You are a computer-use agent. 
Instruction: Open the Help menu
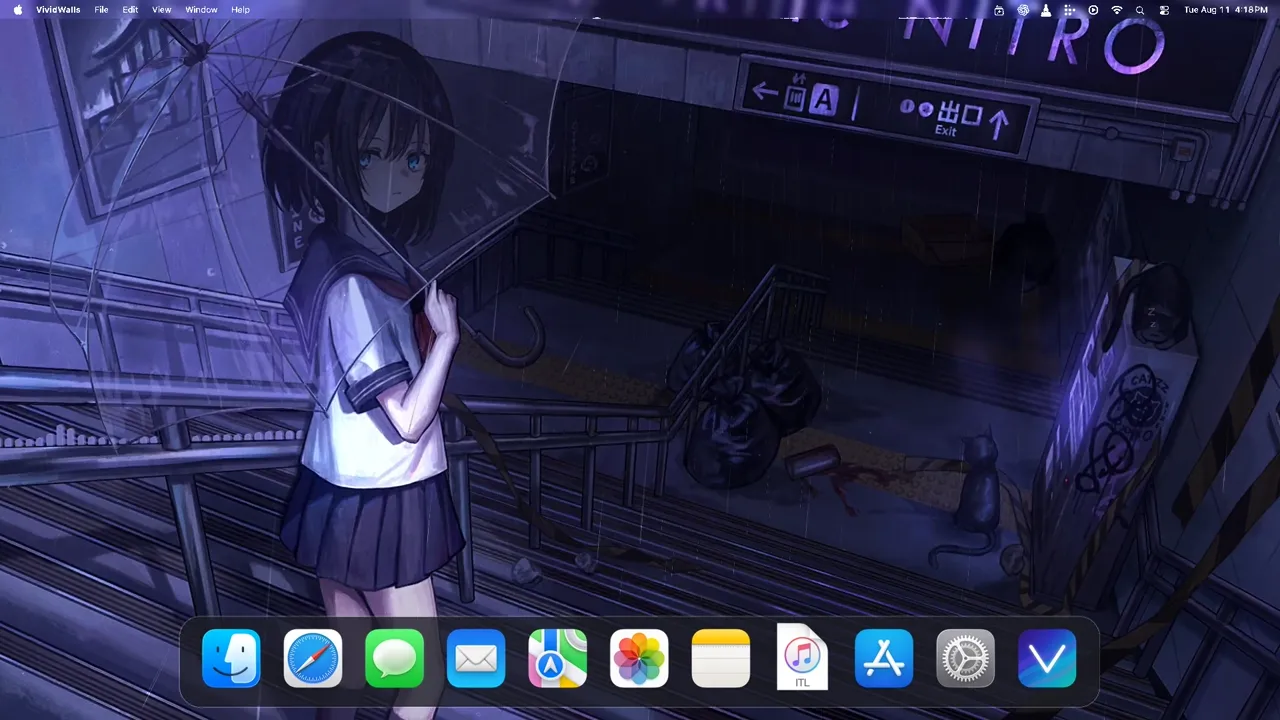click(x=240, y=9)
